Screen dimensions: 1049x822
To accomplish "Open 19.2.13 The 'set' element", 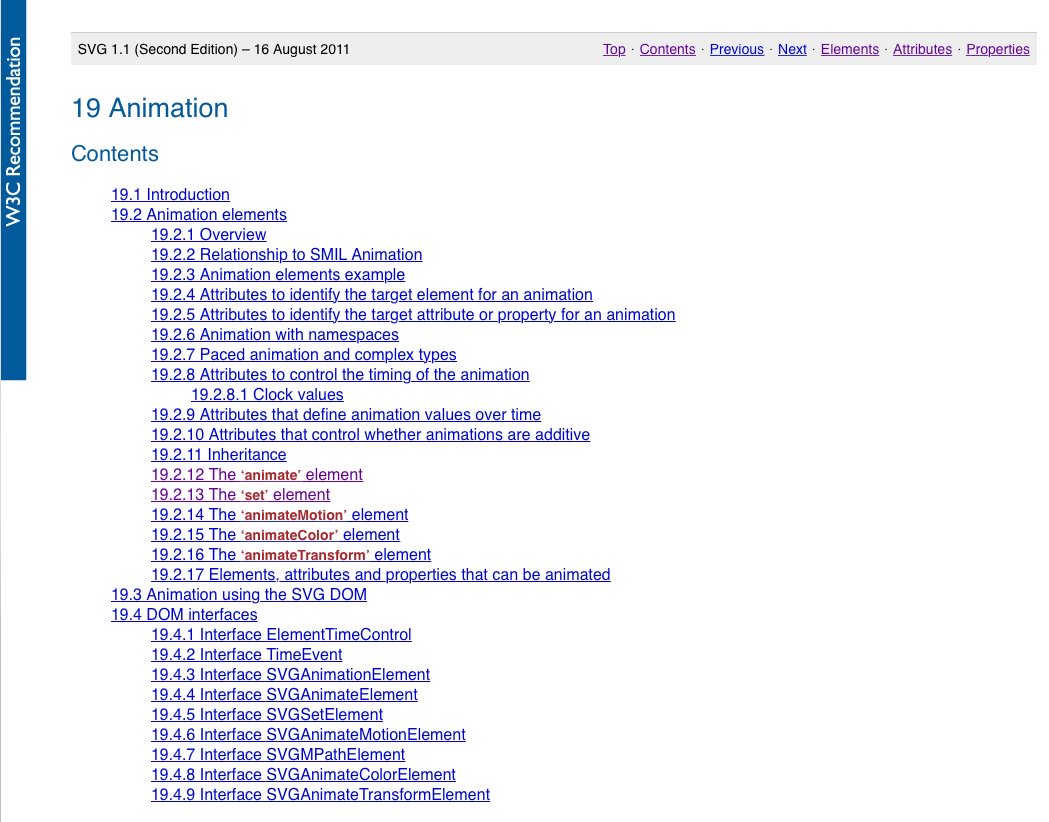I will (240, 495).
